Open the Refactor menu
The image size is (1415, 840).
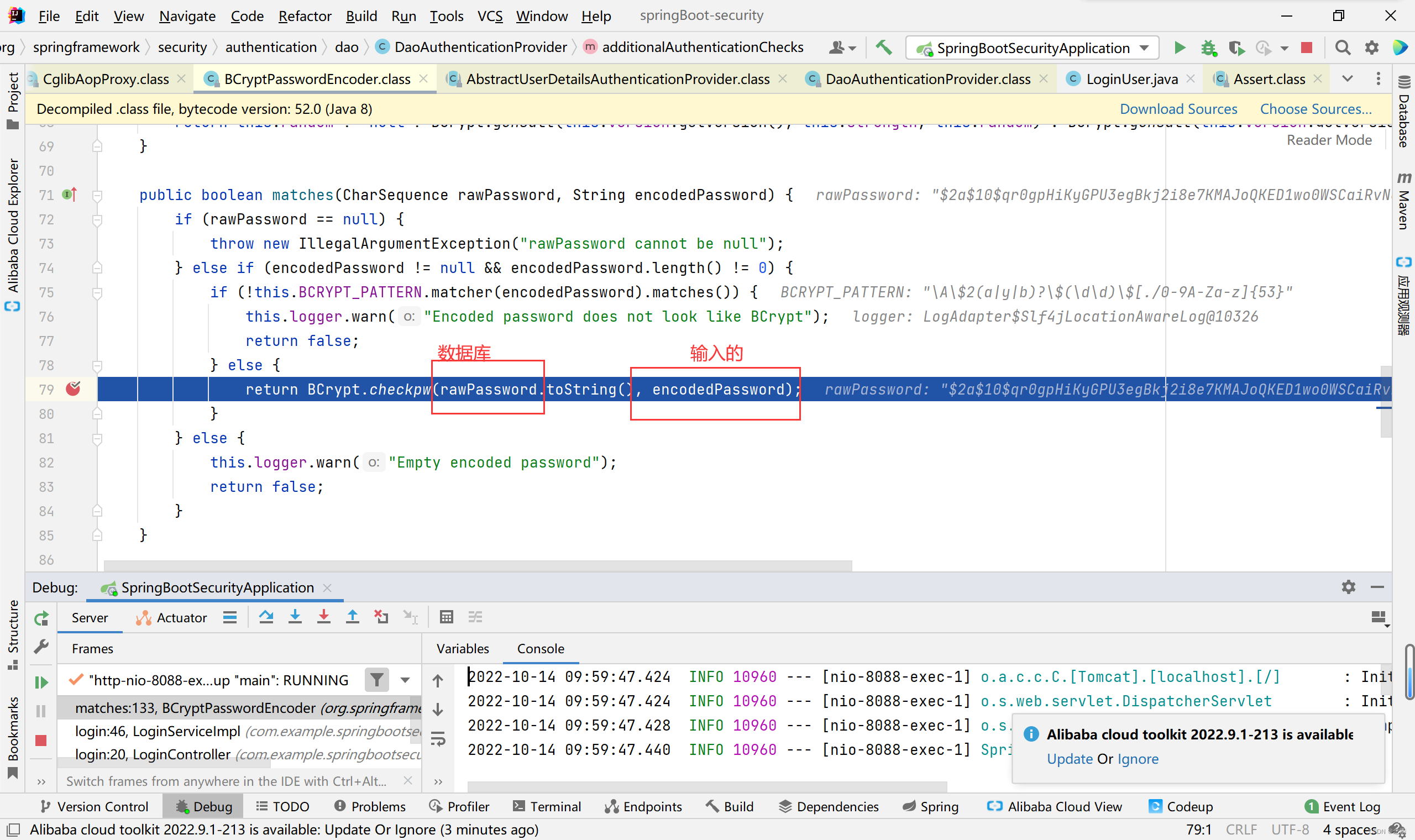(304, 16)
